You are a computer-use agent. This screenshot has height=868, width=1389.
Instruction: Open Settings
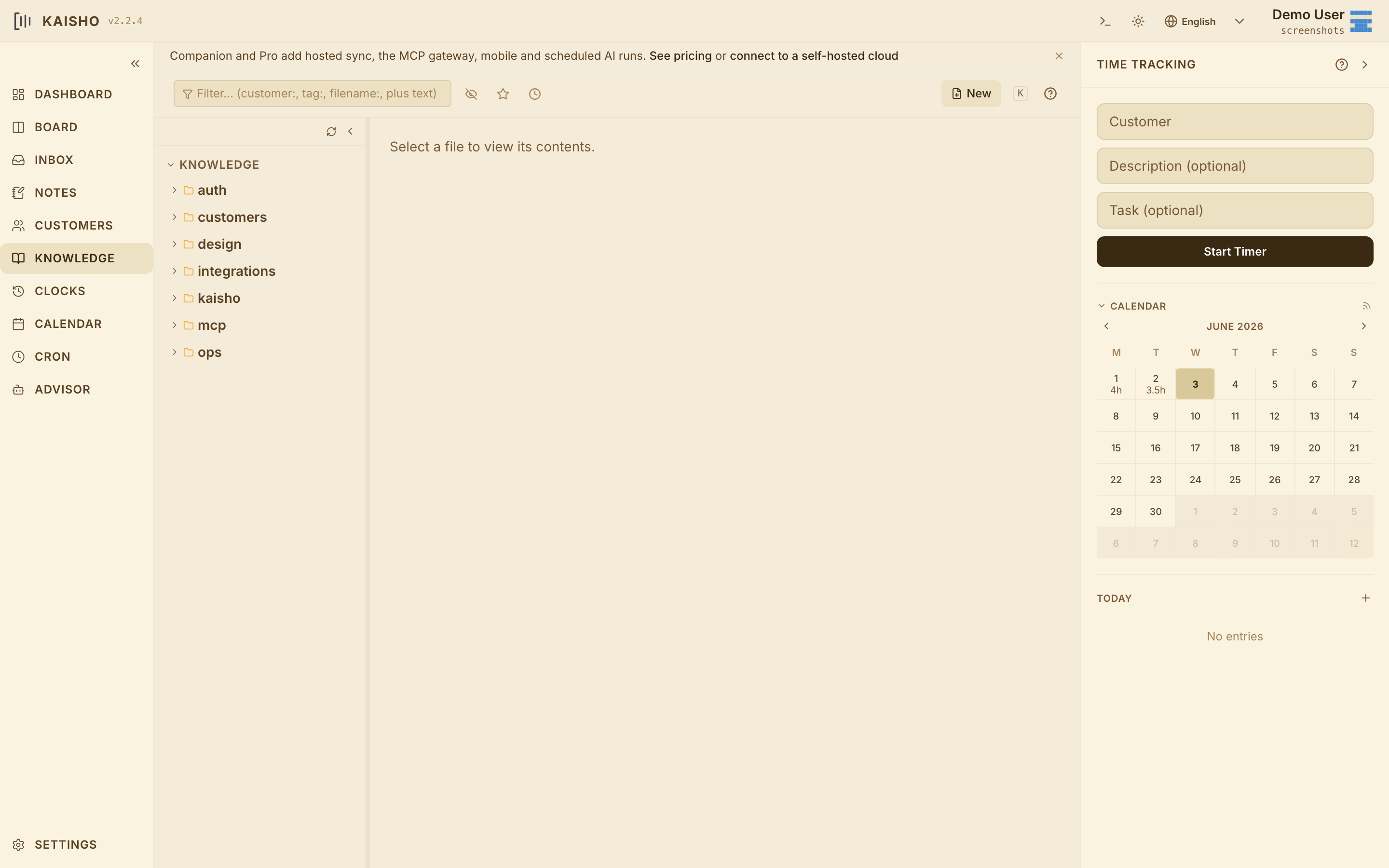point(76,844)
